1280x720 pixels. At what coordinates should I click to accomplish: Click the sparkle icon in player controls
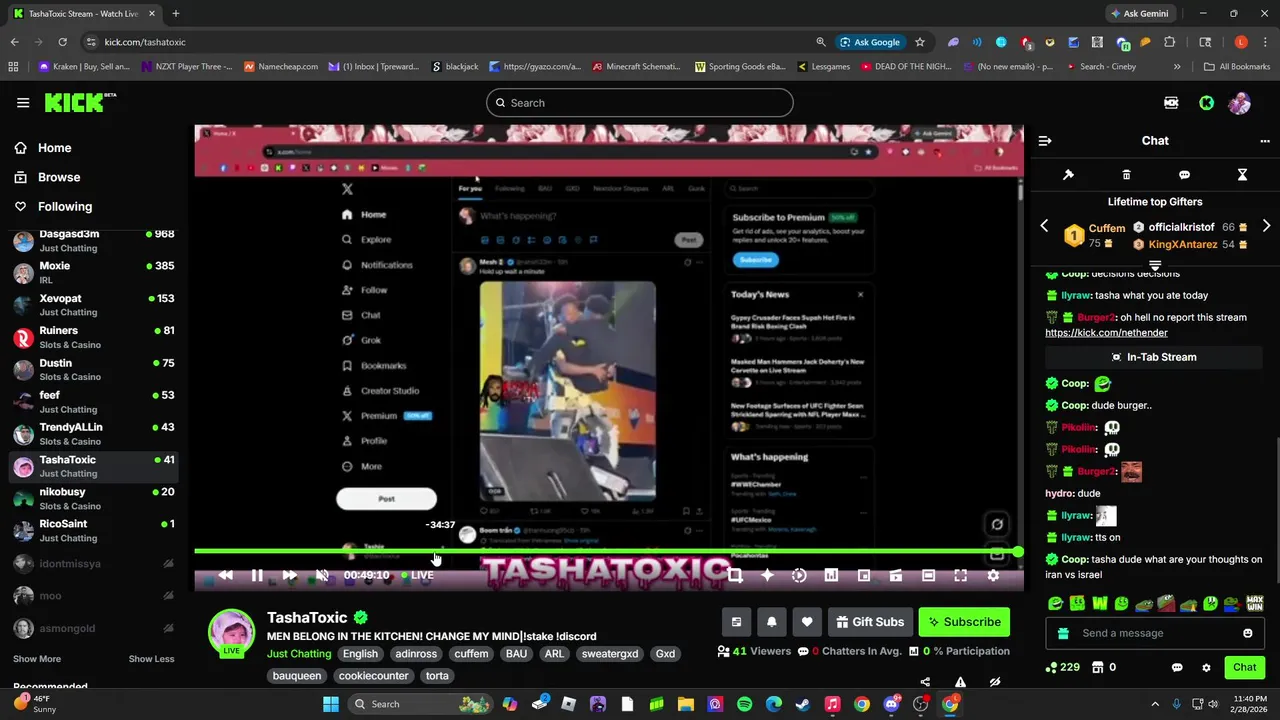click(x=767, y=575)
